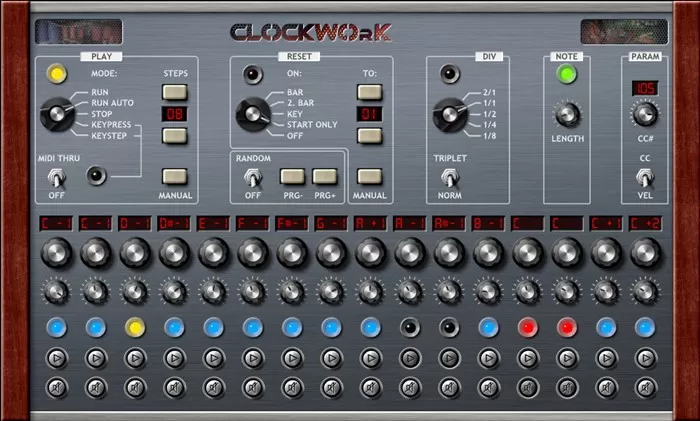Click the blue step LED under D#-1
This screenshot has width=700, height=421.
[175, 328]
